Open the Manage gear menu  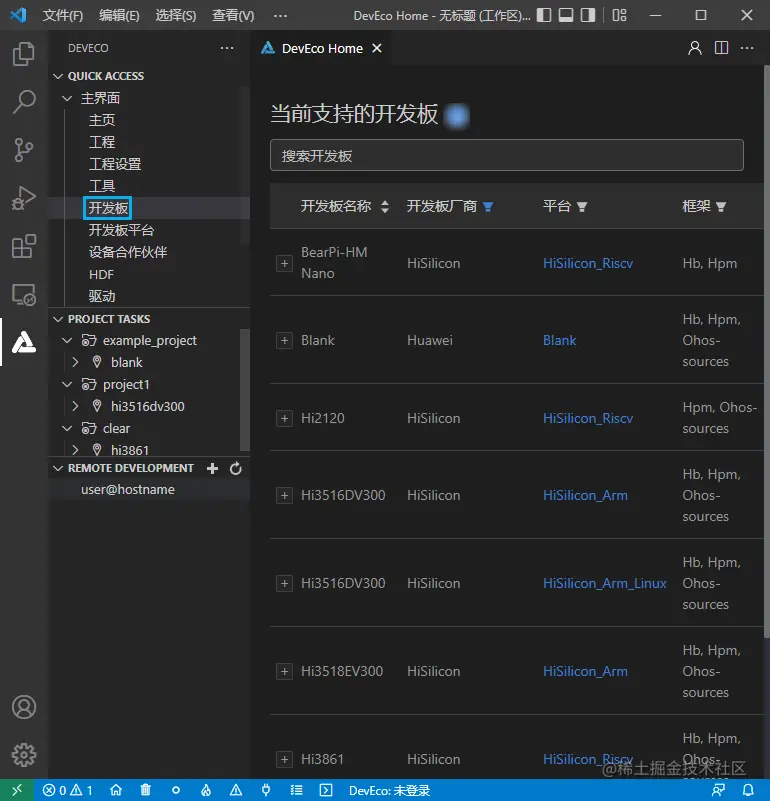click(x=24, y=755)
